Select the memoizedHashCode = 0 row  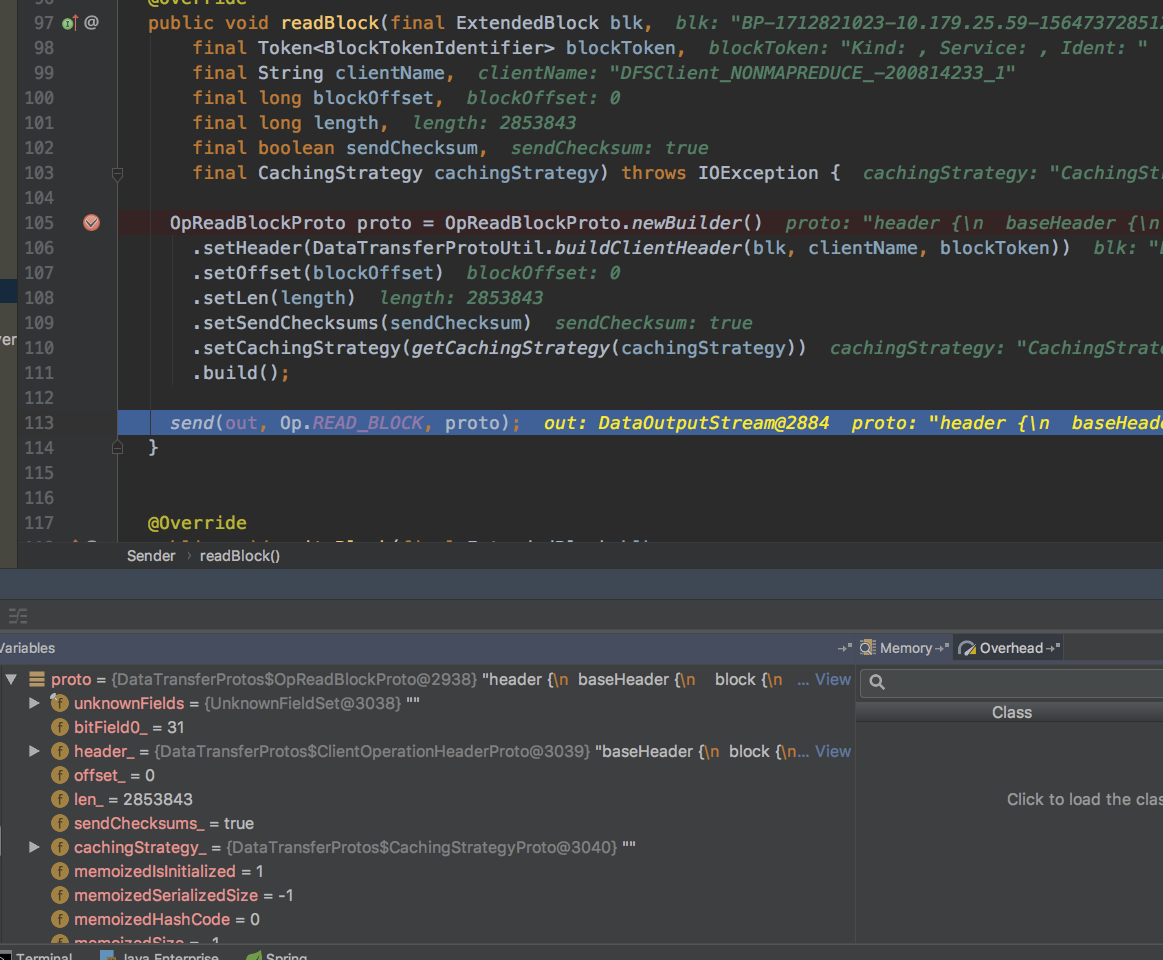[427, 919]
